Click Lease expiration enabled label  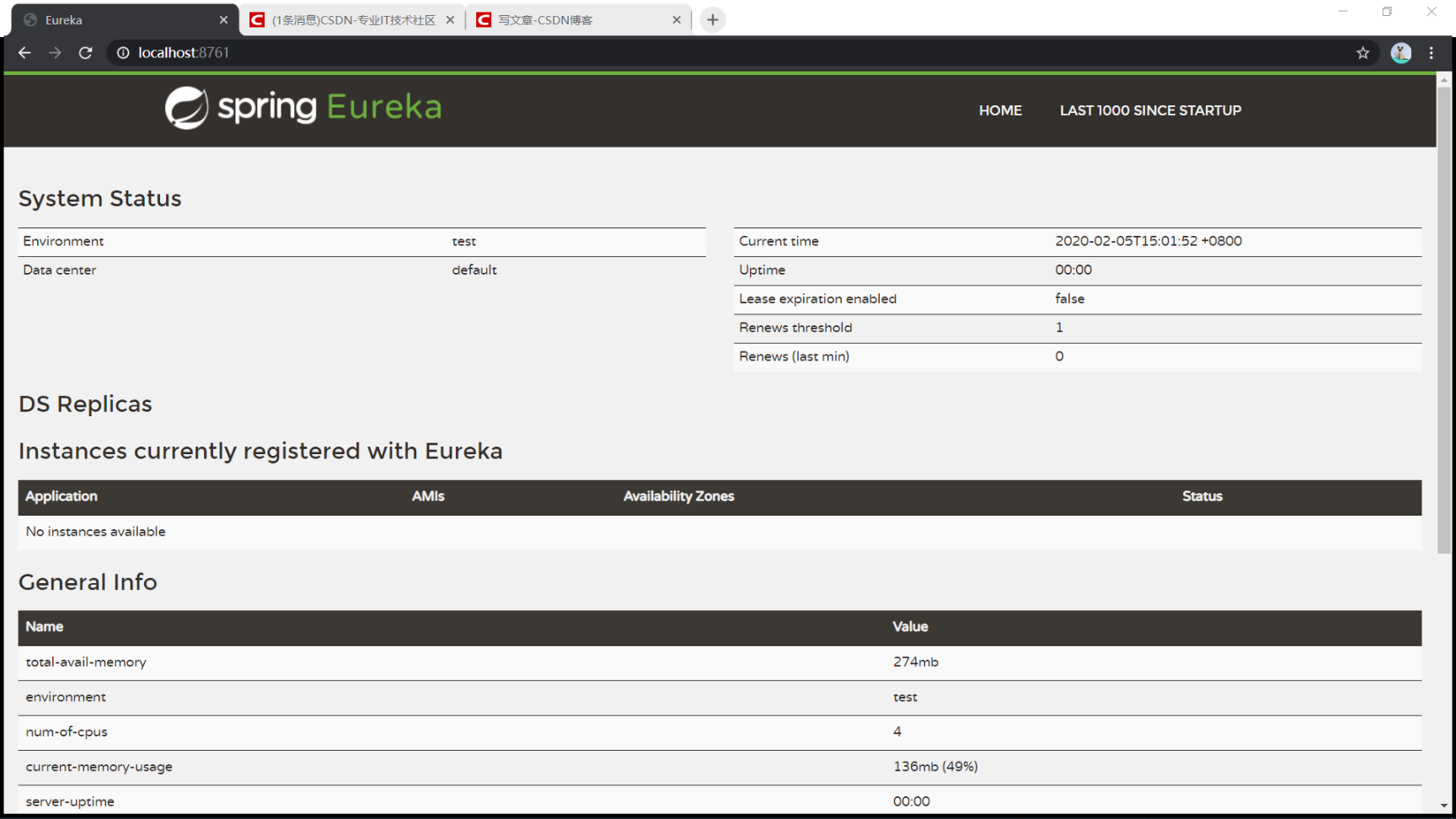pyautogui.click(x=817, y=299)
